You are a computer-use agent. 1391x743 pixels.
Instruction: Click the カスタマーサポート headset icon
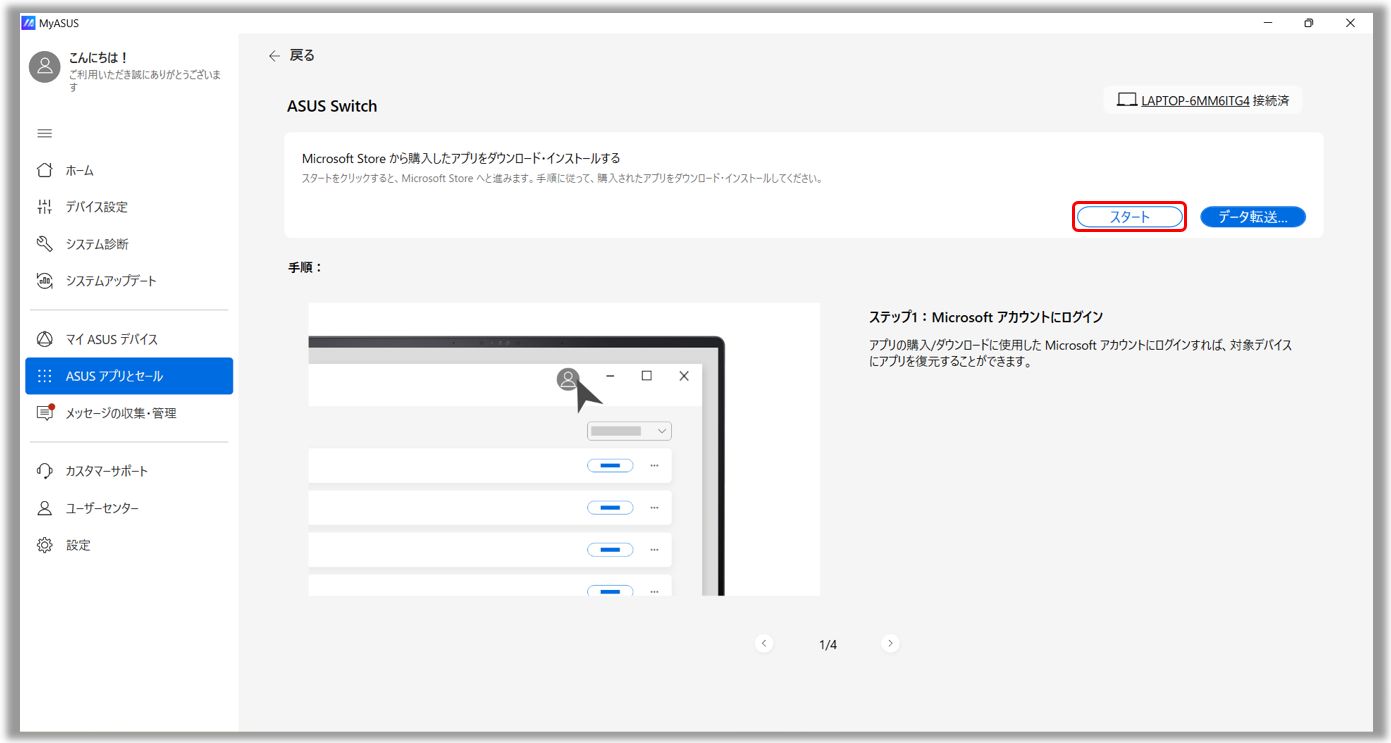click(44, 471)
